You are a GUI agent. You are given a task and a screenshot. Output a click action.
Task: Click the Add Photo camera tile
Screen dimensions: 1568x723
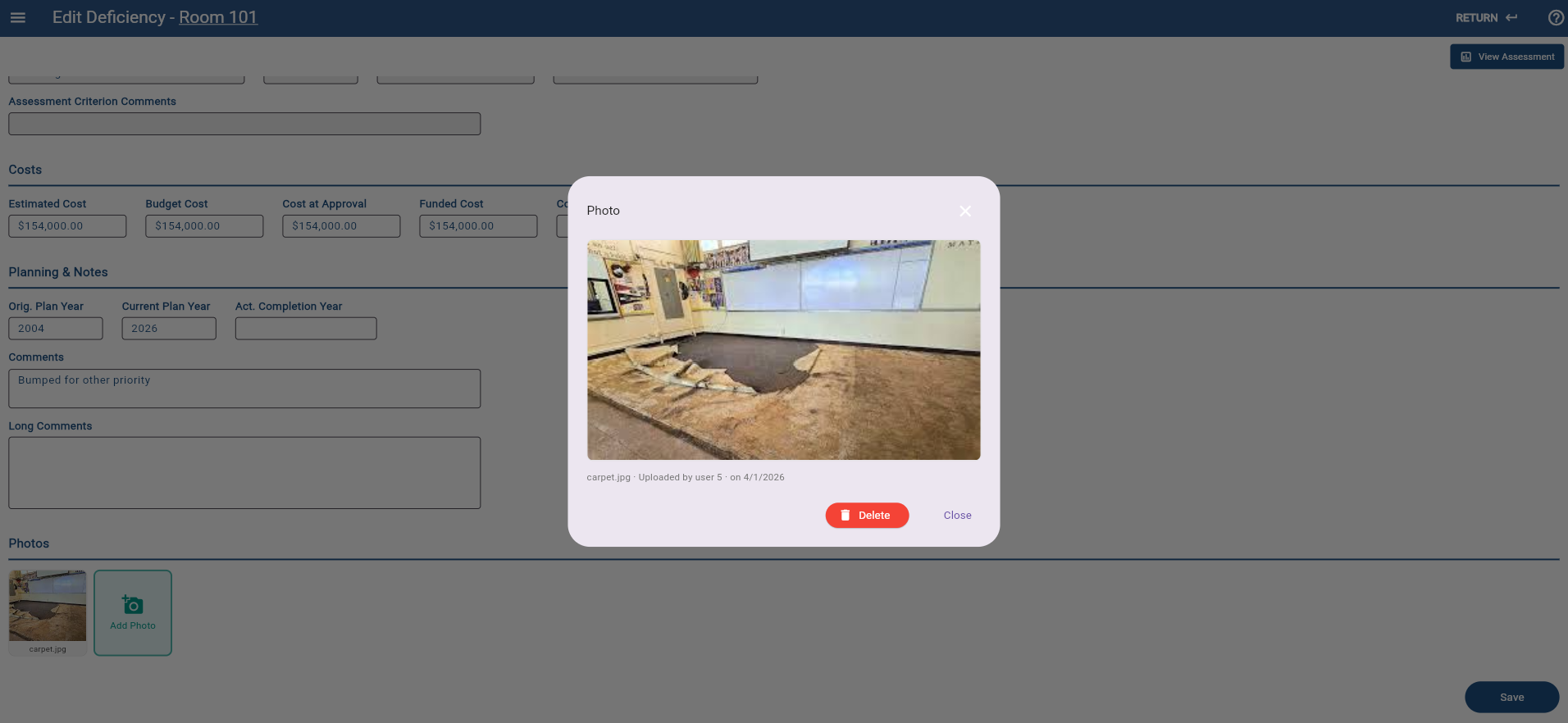(x=133, y=613)
